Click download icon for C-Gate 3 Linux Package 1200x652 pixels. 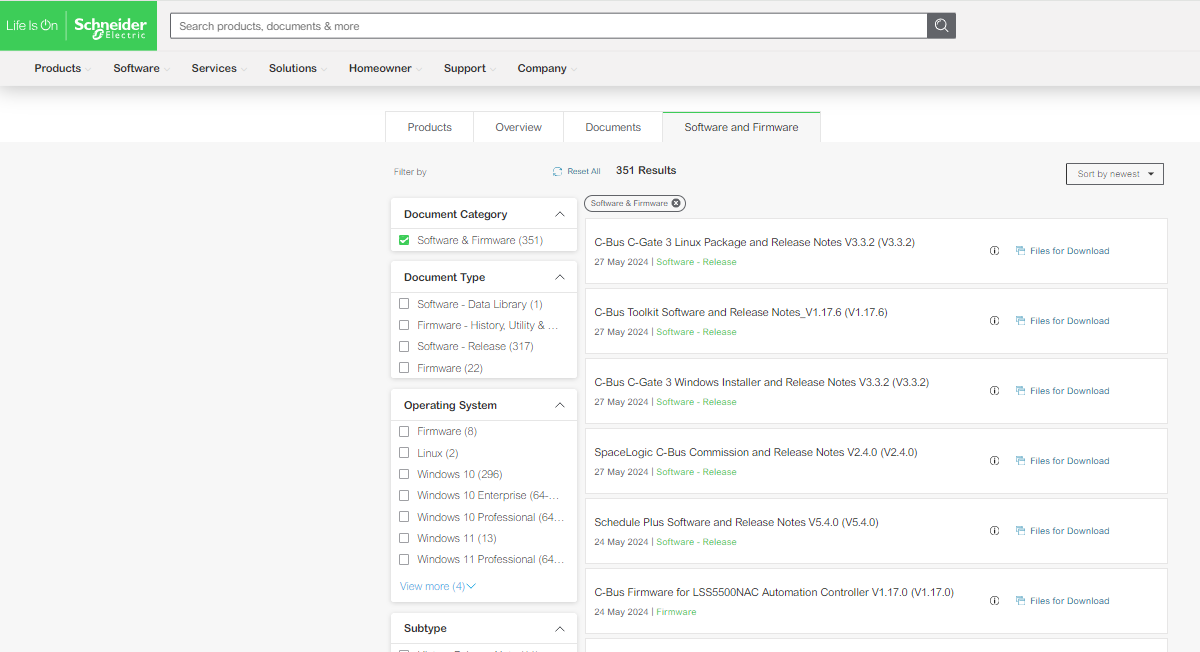1020,251
